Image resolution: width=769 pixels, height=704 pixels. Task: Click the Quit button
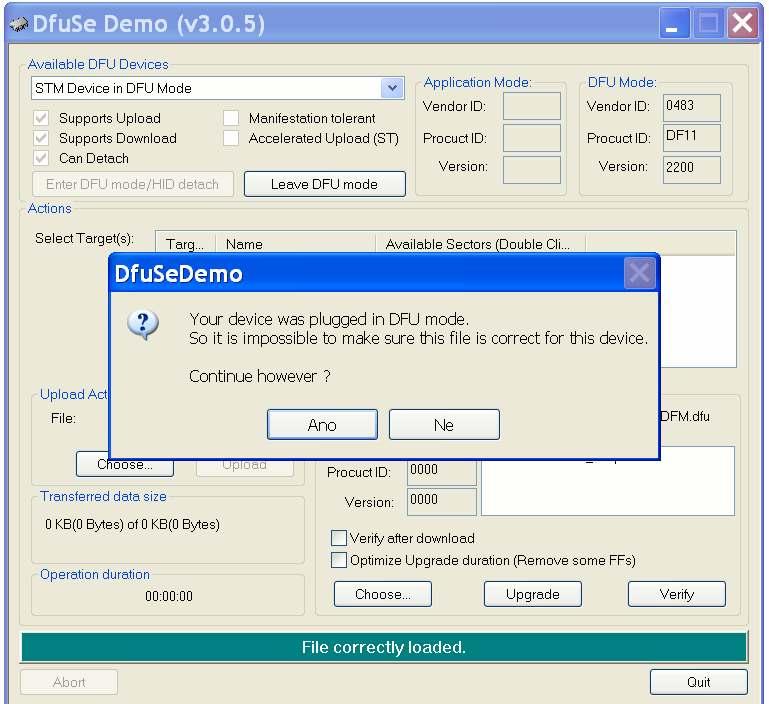coord(699,682)
